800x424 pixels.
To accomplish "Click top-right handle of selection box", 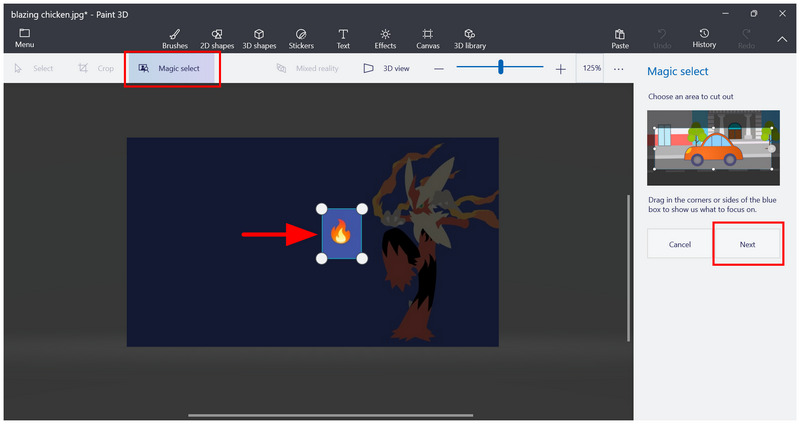I will click(362, 209).
